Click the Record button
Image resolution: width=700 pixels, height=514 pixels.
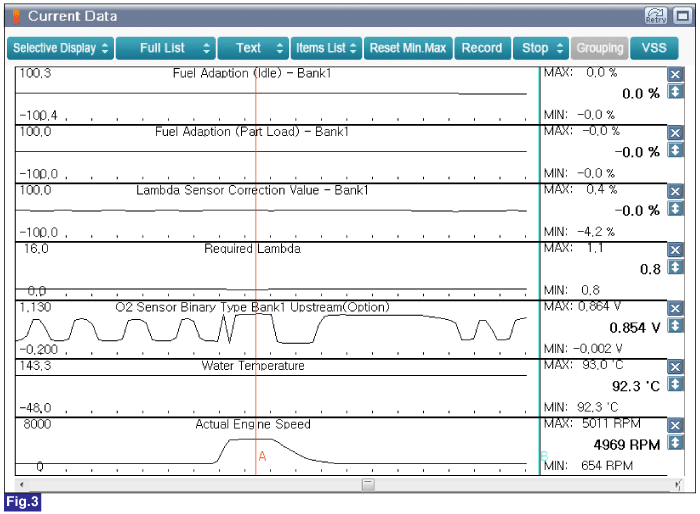[482, 48]
